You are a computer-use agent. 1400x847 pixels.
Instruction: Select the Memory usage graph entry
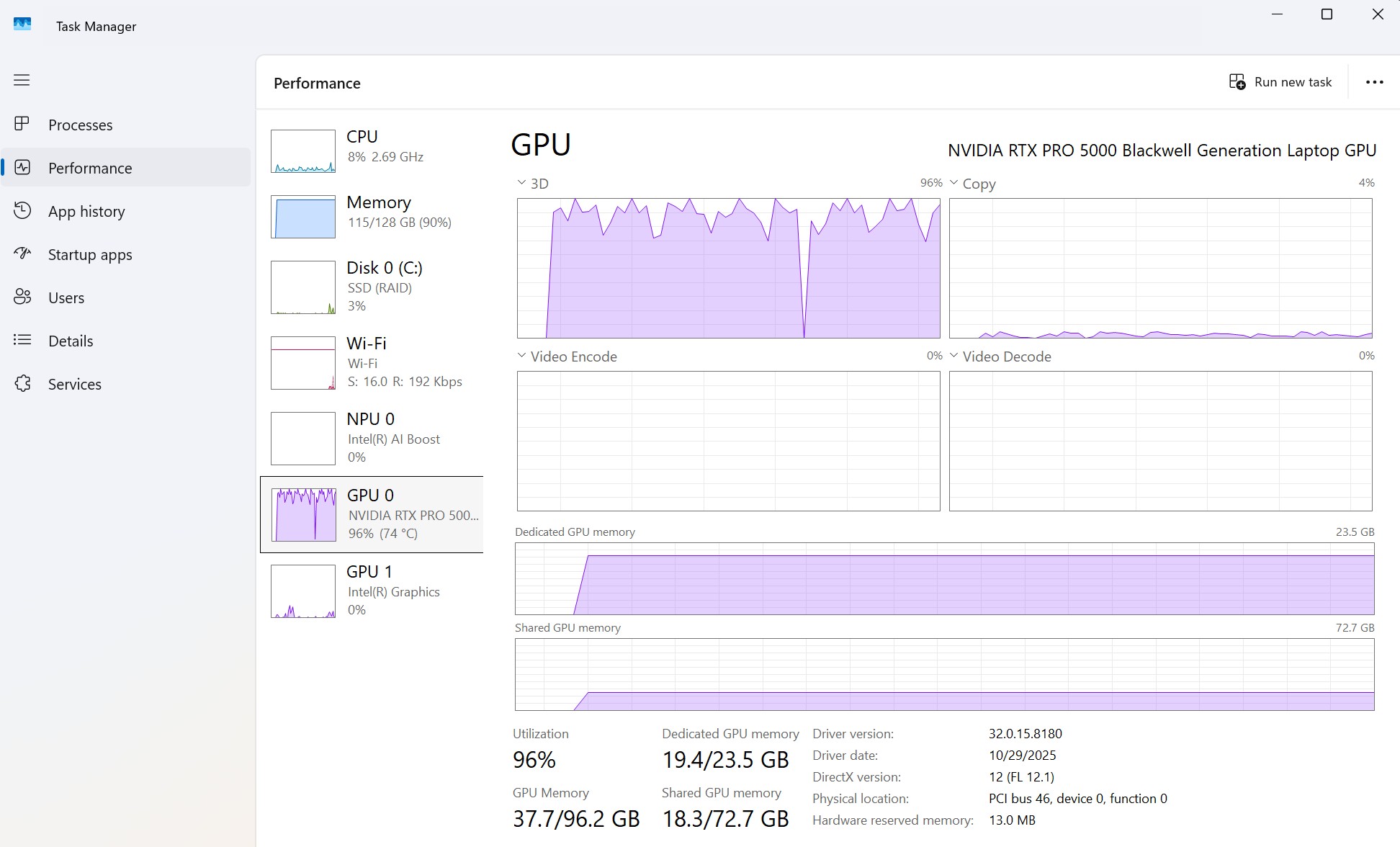click(302, 216)
